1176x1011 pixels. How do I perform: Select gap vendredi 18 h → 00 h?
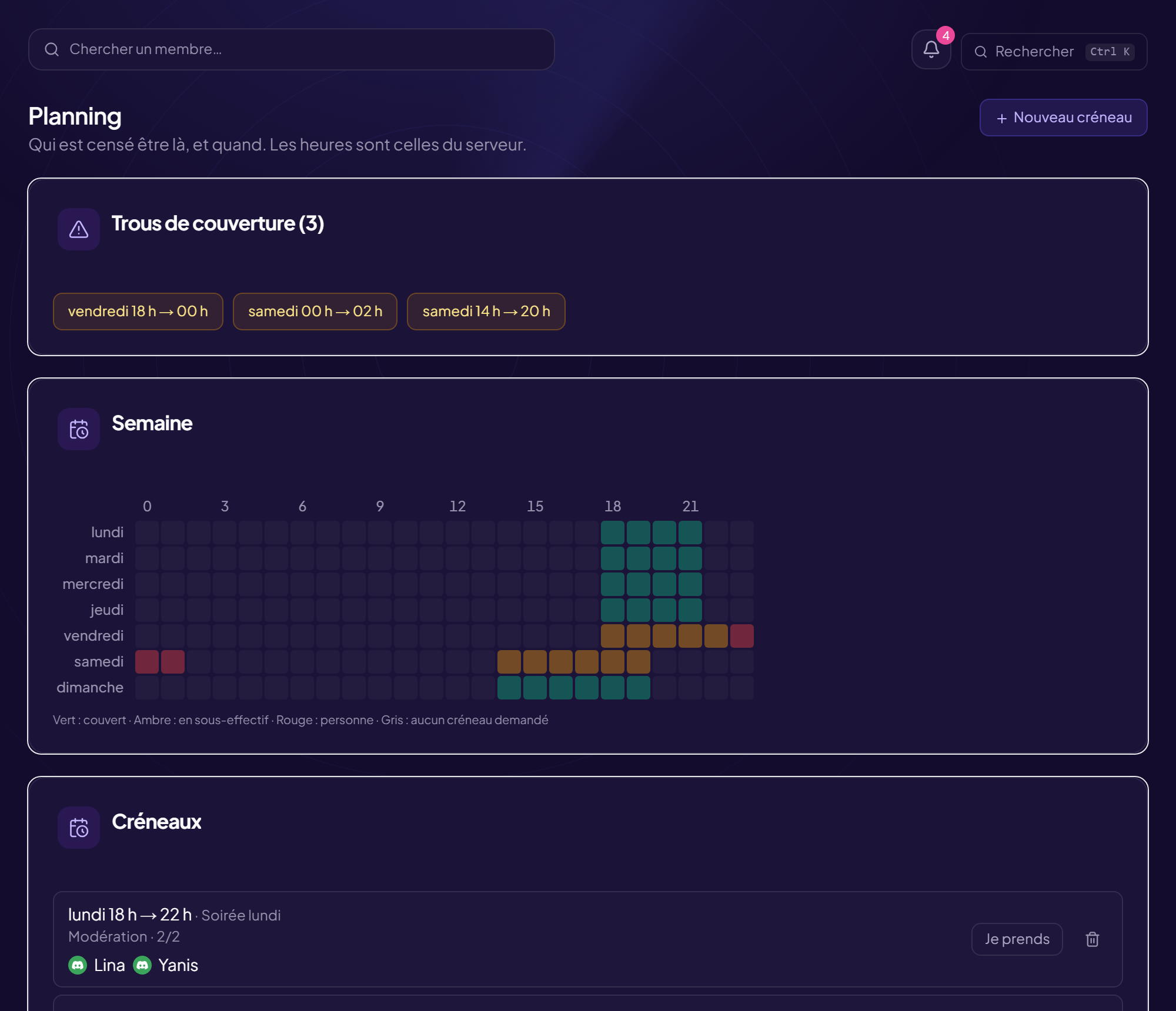(x=138, y=312)
